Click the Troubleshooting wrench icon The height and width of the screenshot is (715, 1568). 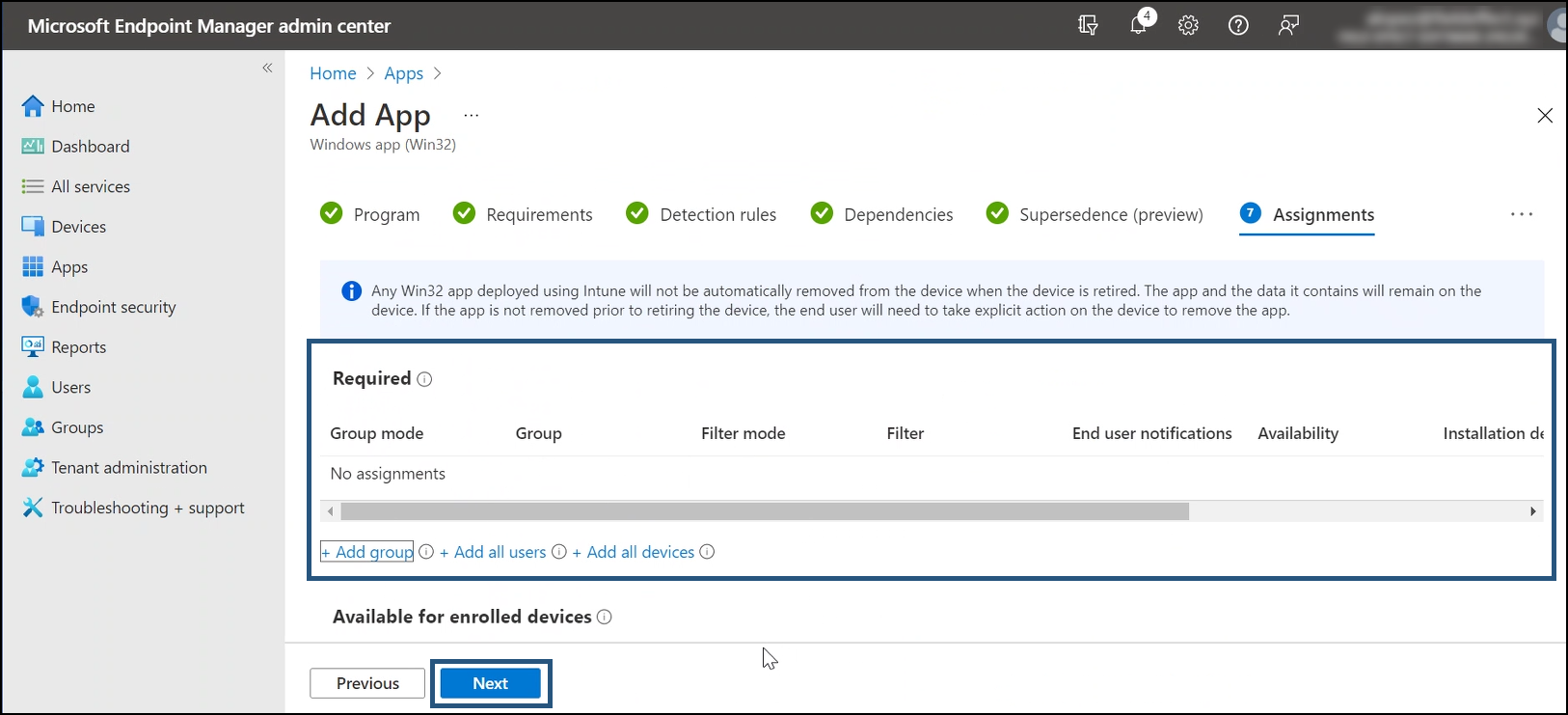coord(33,508)
